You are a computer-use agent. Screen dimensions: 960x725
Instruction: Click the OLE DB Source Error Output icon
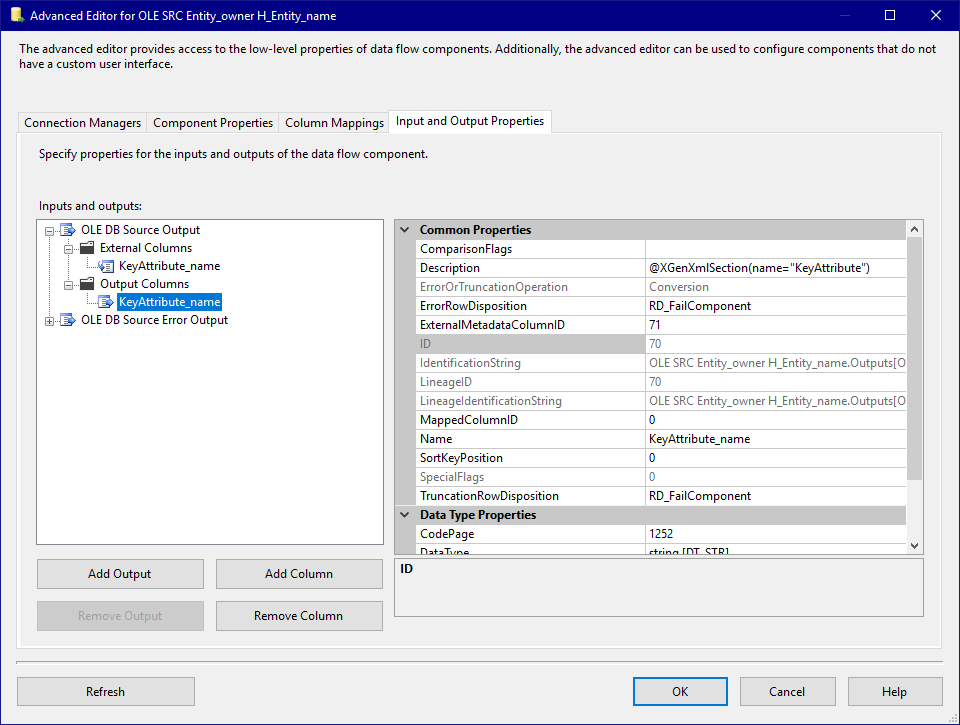coord(67,320)
